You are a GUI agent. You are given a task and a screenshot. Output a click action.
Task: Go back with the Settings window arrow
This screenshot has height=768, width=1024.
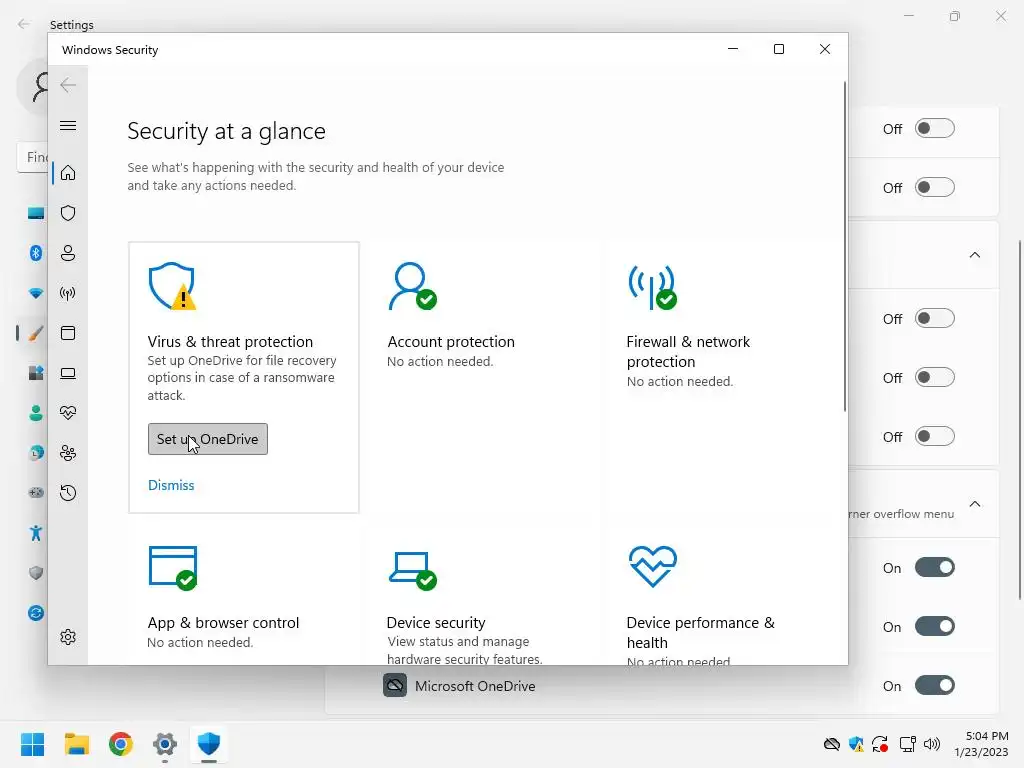point(24,25)
